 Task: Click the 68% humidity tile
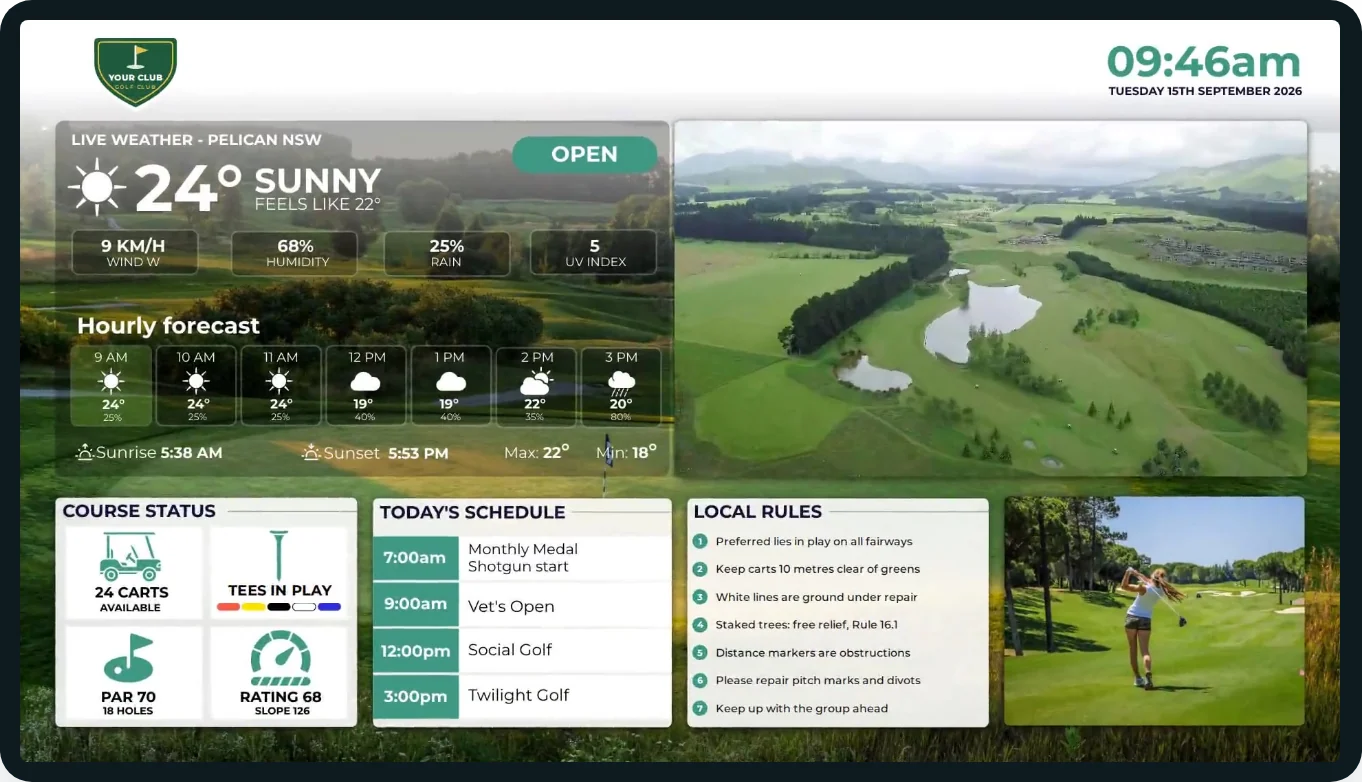(x=295, y=253)
